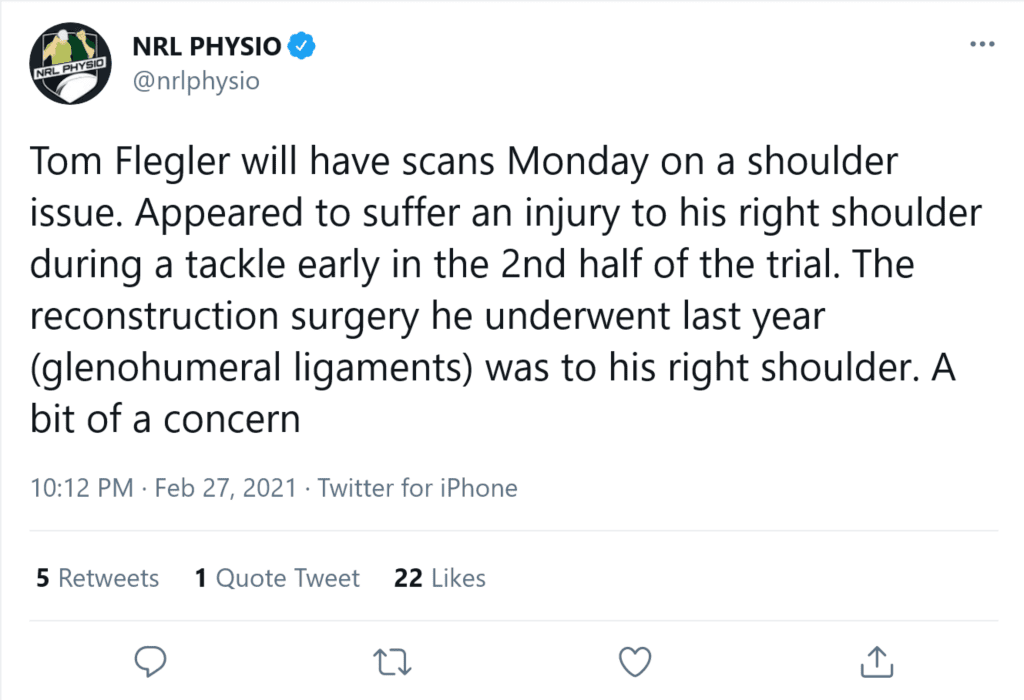Click the Twitter for iPhone source
The image size is (1024, 700).
[417, 488]
